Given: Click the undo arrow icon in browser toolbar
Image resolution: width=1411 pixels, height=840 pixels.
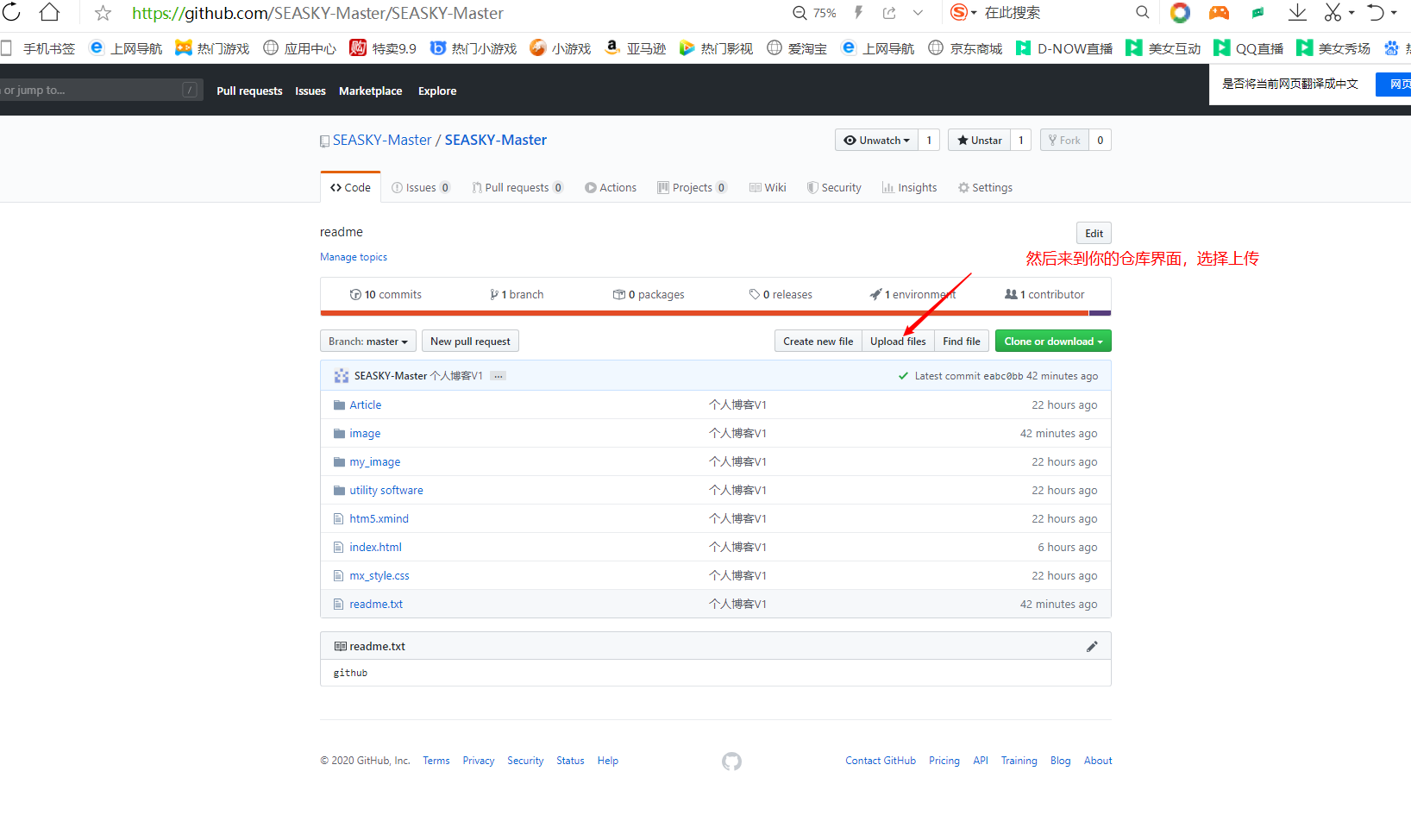Looking at the screenshot, I should click(1376, 12).
